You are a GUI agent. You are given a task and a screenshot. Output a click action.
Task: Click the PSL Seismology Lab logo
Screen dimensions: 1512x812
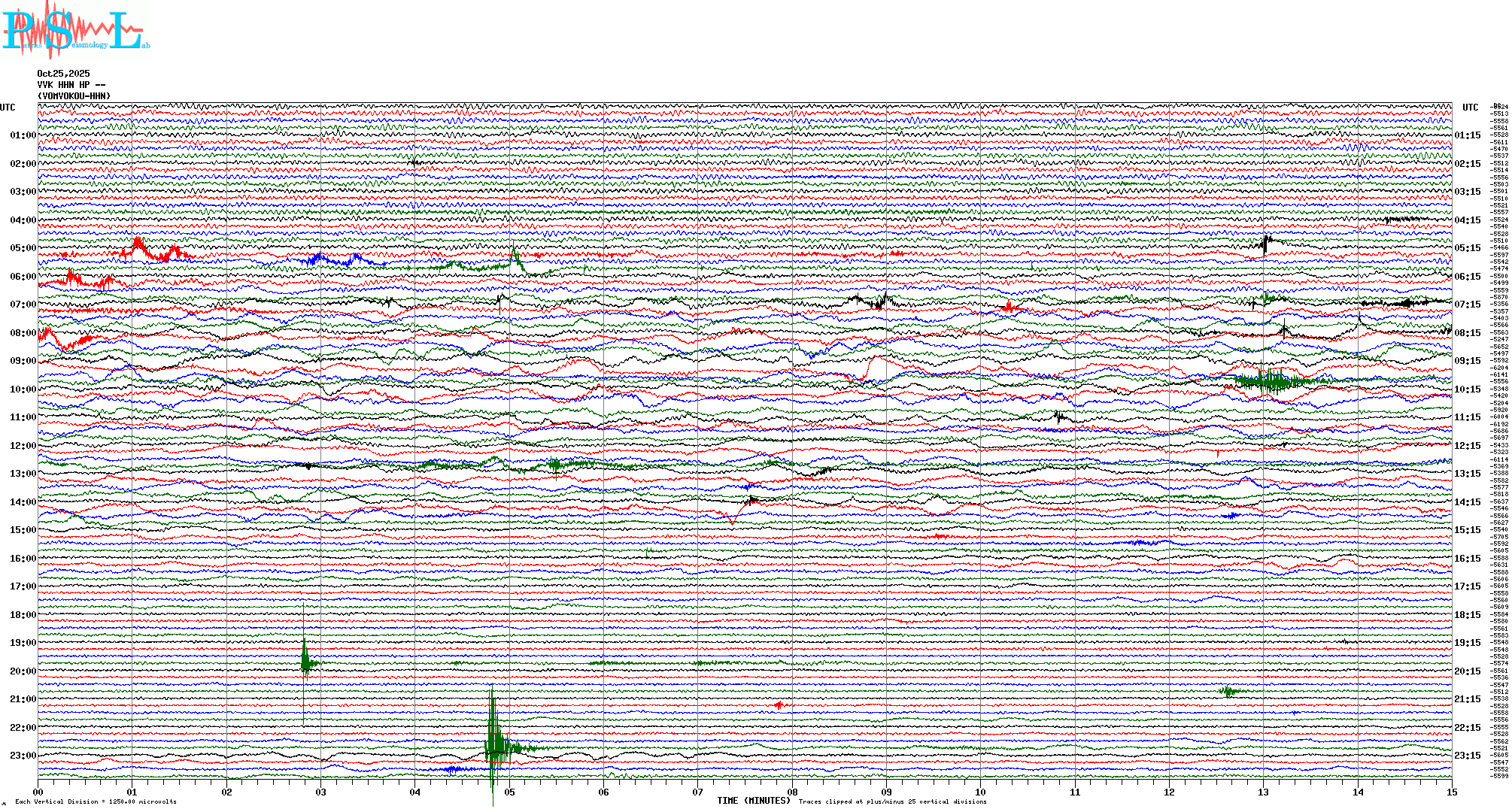point(74,29)
